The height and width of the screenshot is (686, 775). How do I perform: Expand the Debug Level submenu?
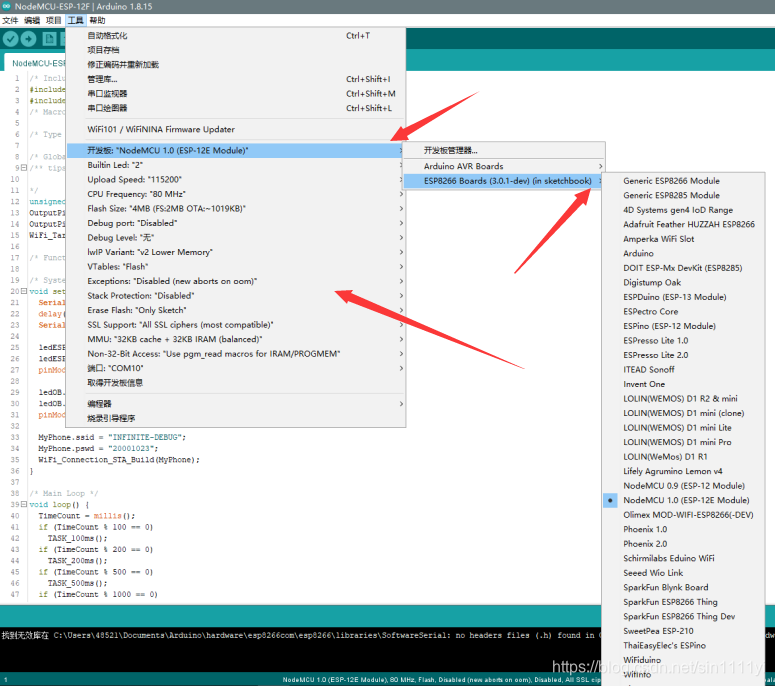236,237
